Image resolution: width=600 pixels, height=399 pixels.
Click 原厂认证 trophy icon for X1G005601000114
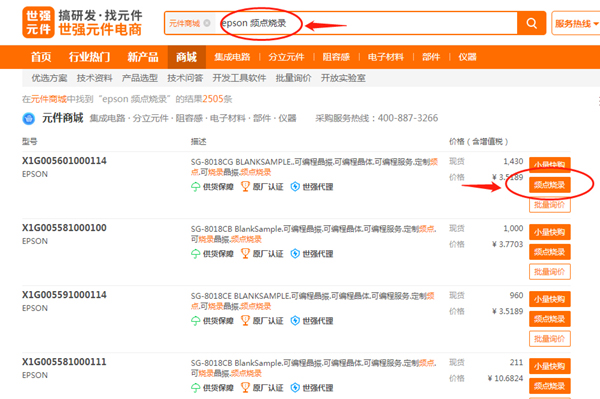tap(245, 187)
